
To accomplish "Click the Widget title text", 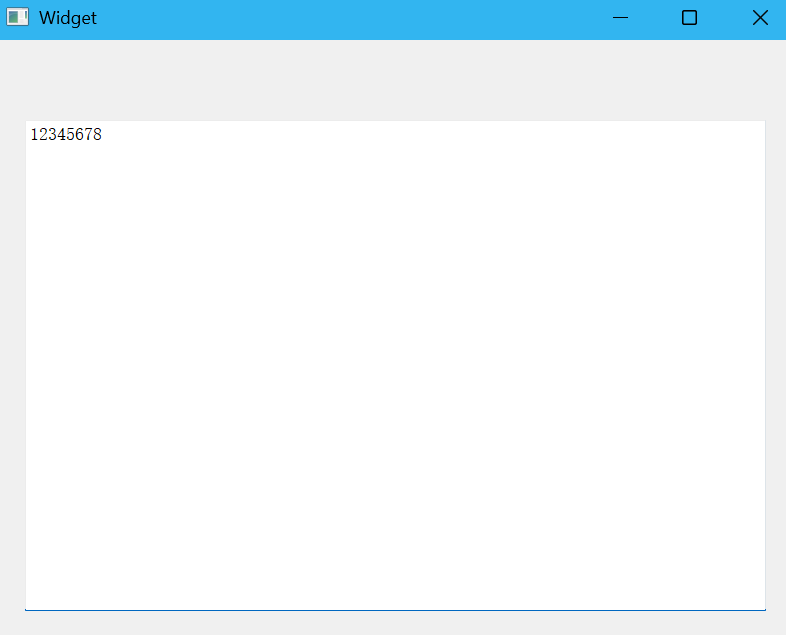I will tap(68, 18).
